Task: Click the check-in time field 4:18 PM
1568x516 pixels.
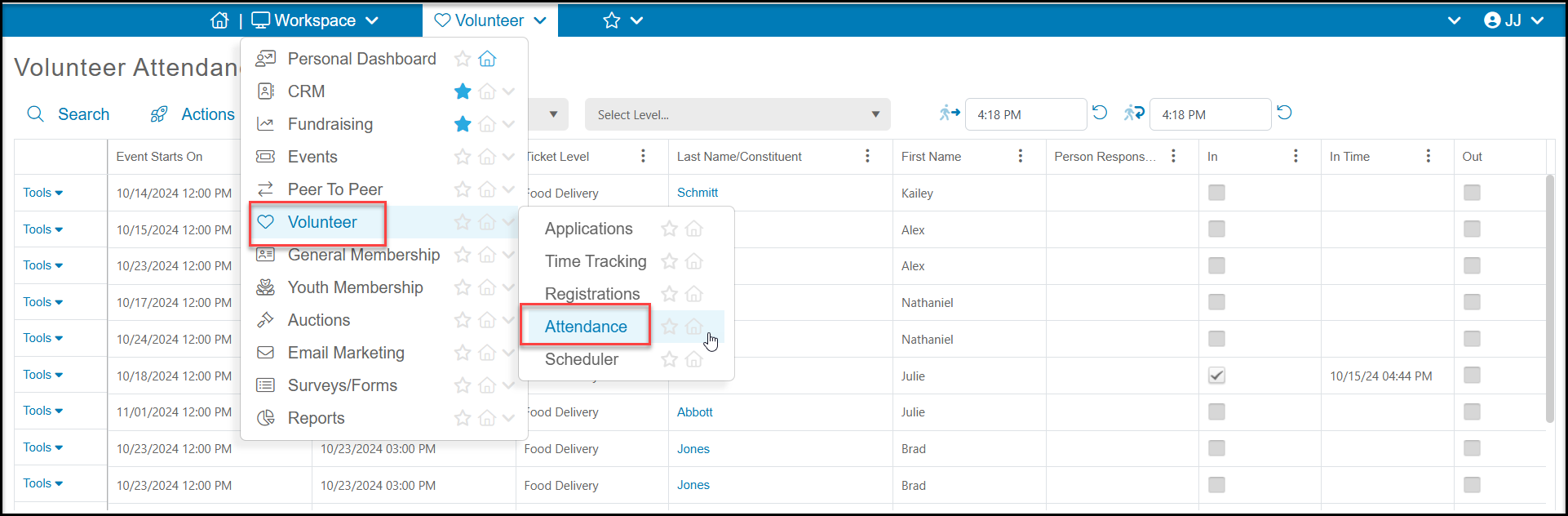Action: point(1025,114)
